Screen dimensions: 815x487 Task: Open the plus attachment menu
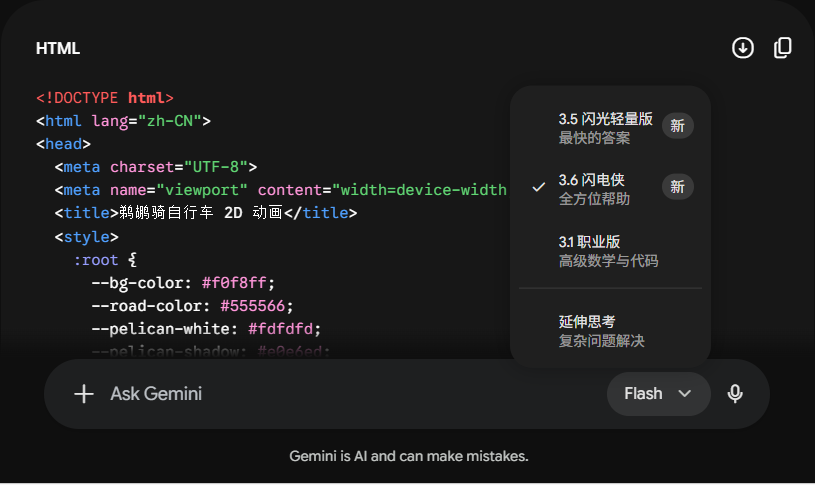click(x=84, y=394)
